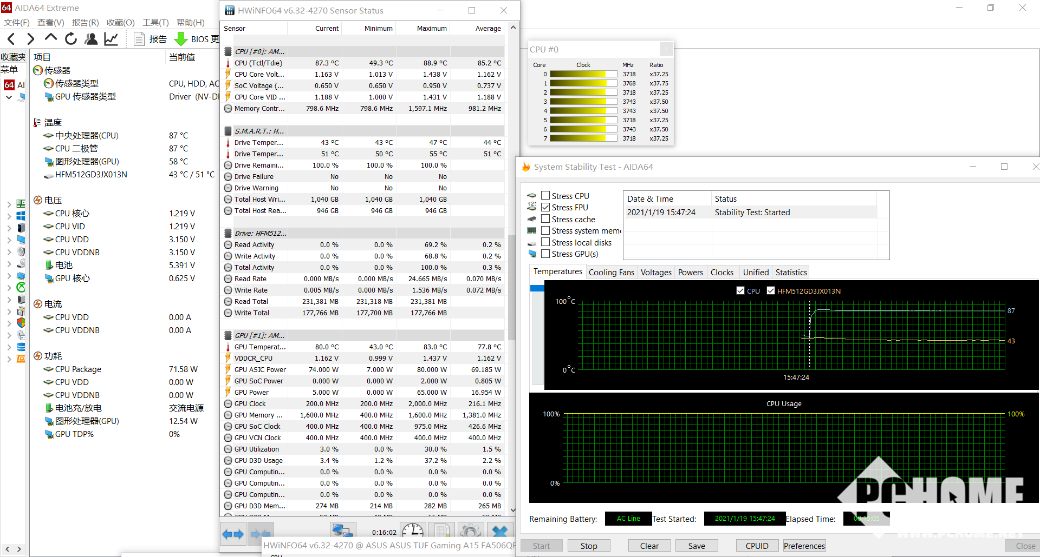Viewport: 1040px width, 557px height.
Task: Uncheck the Stress FPU checkbox
Action: point(545,208)
